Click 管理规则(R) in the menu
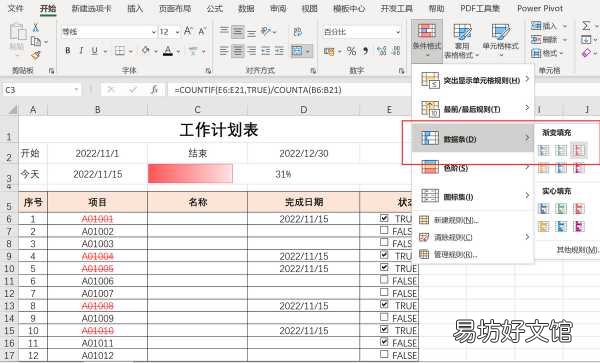 pos(473,254)
